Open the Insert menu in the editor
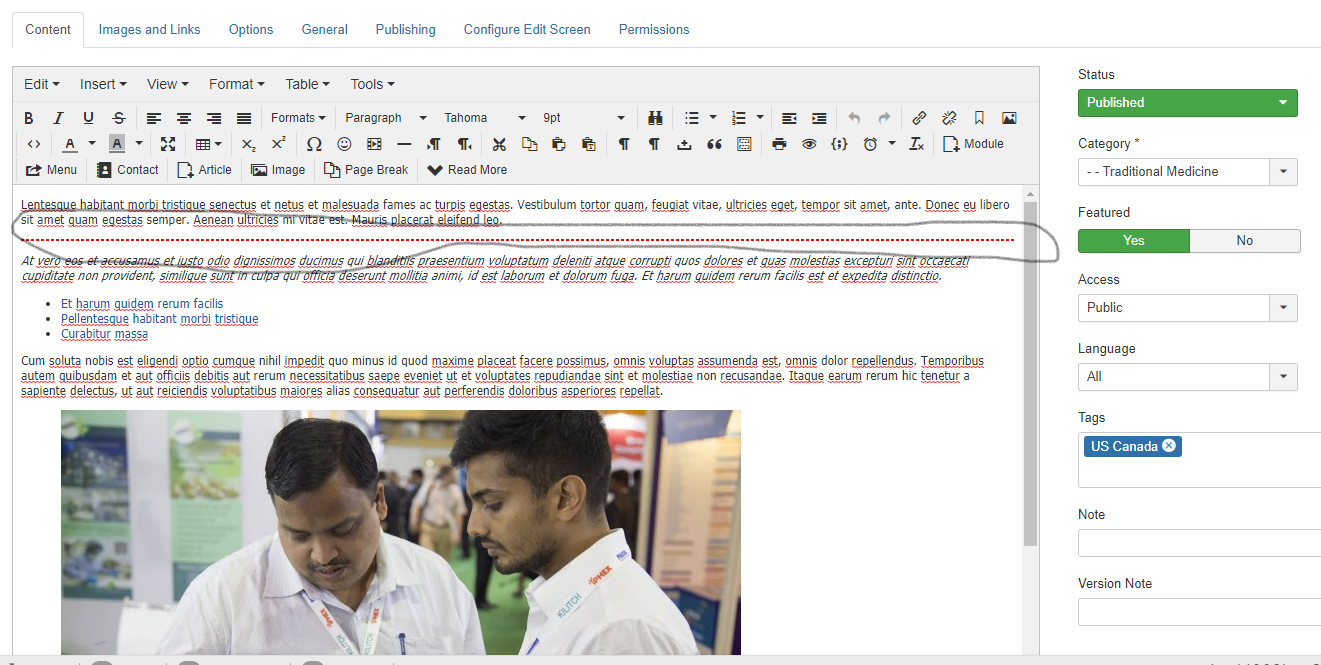1321x665 pixels. [x=103, y=84]
